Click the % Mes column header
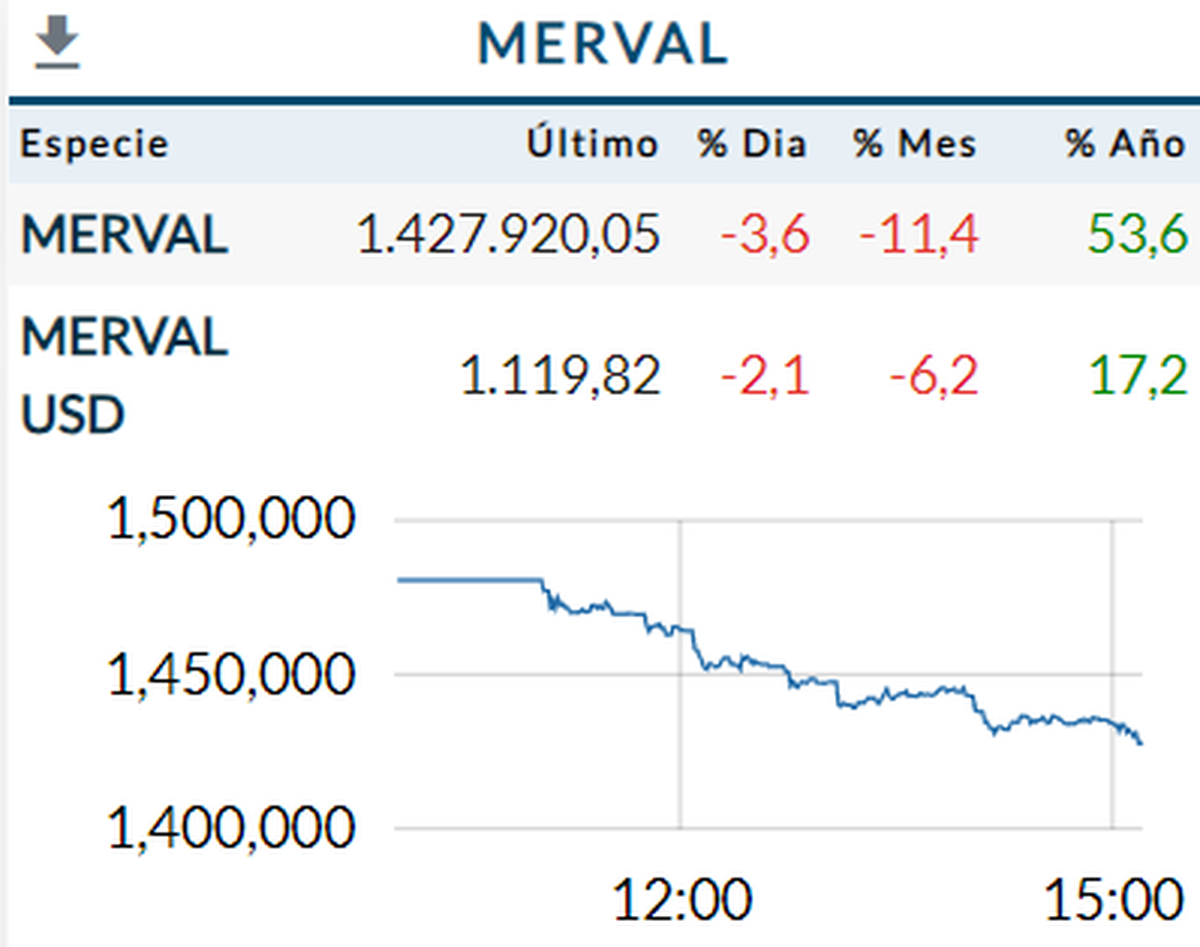 (915, 144)
